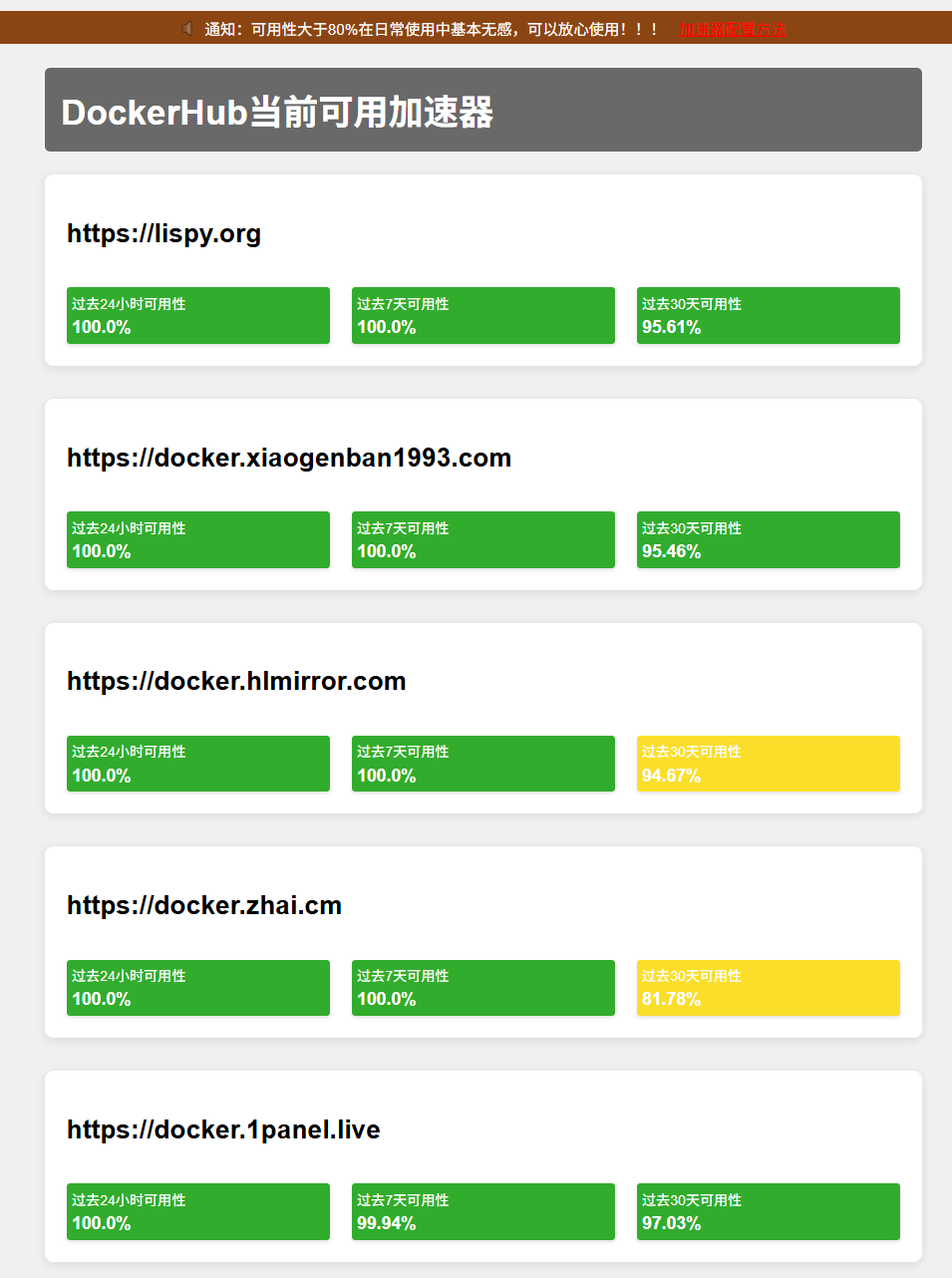
Task: Select the https://docker.1panel.live URL
Action: [223, 1129]
